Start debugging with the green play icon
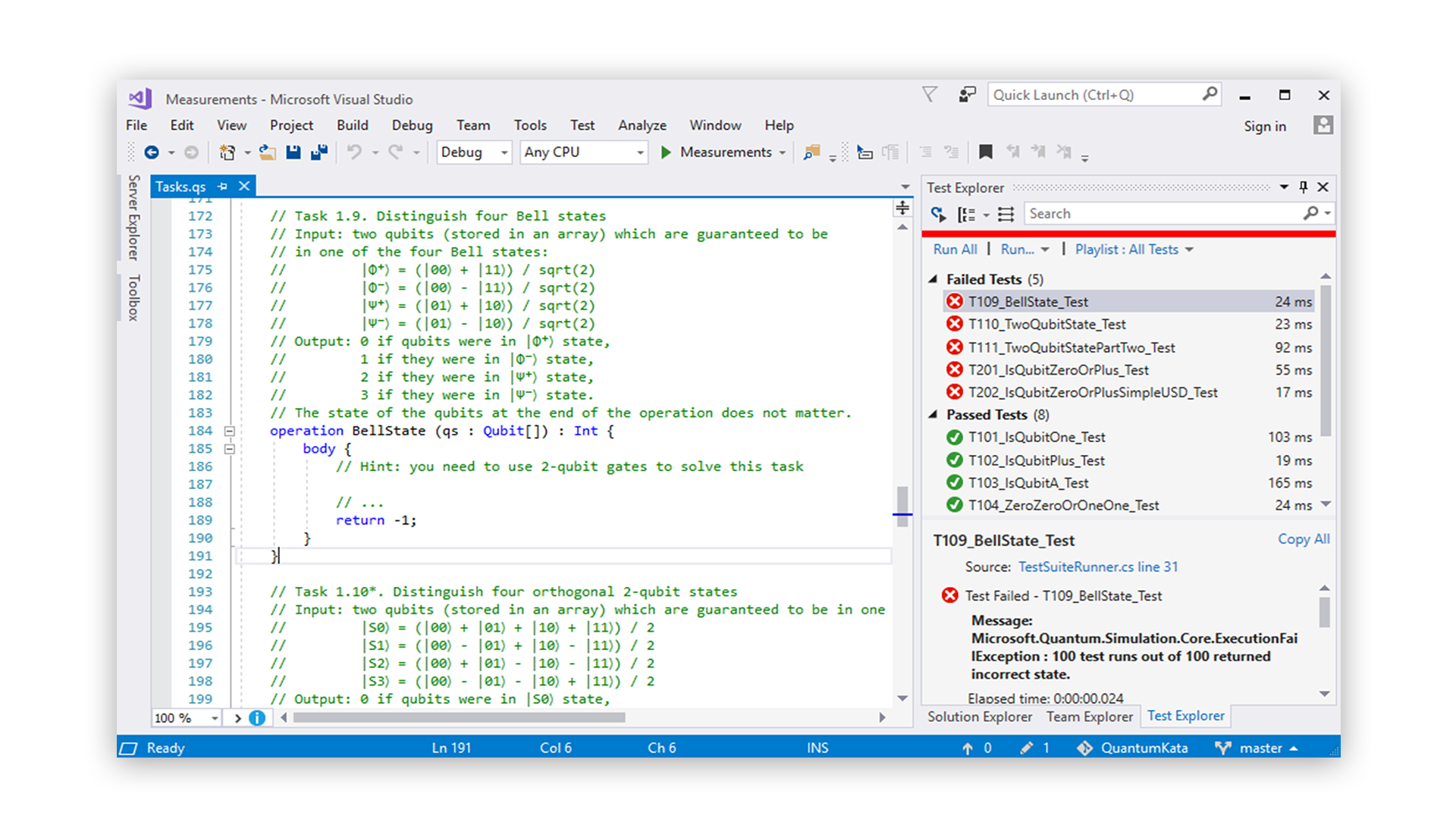 666,152
